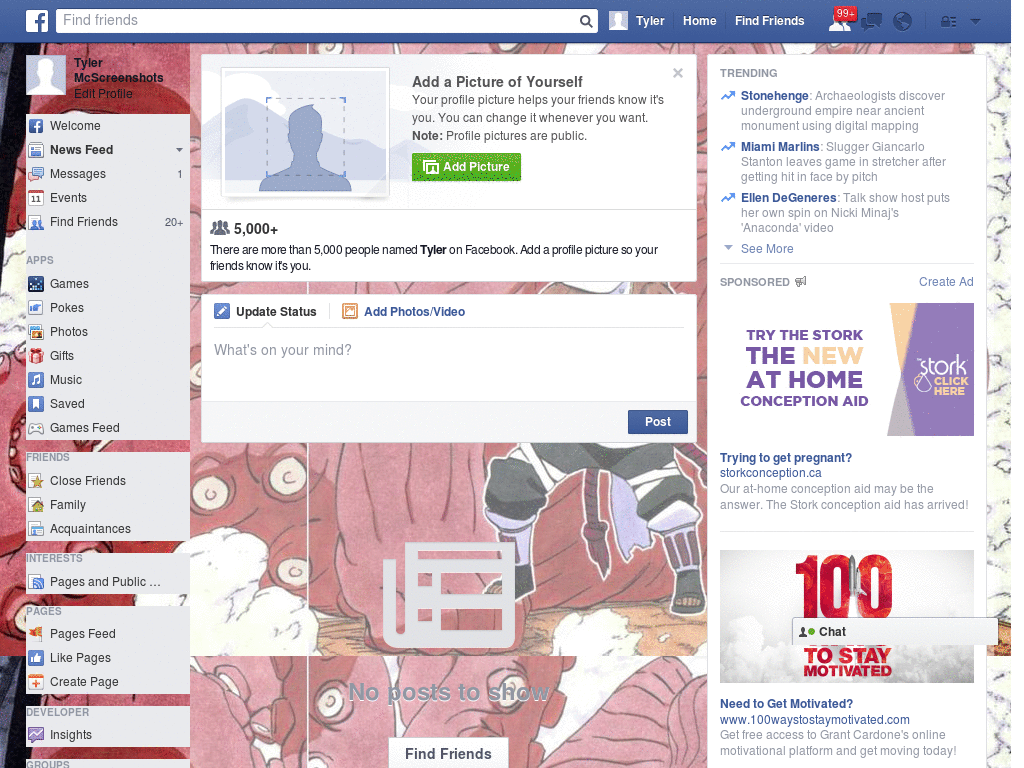1024x768 pixels.
Task: Click Tyler McScreenshots profile thumbnail
Action: click(x=46, y=75)
